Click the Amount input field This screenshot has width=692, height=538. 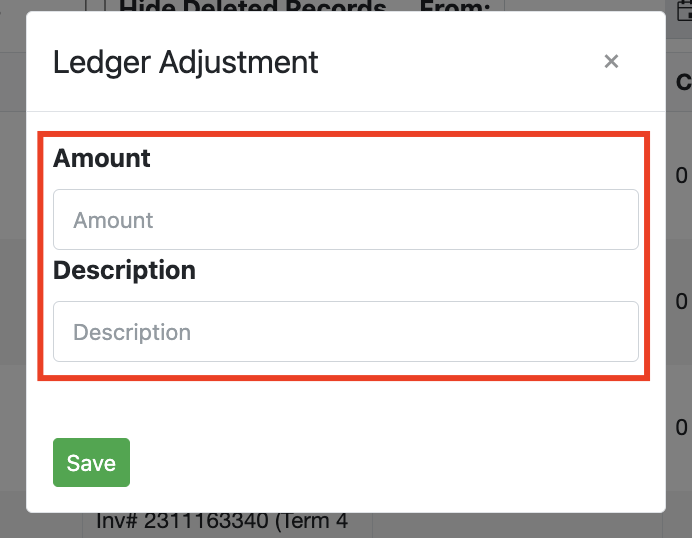(x=345, y=220)
